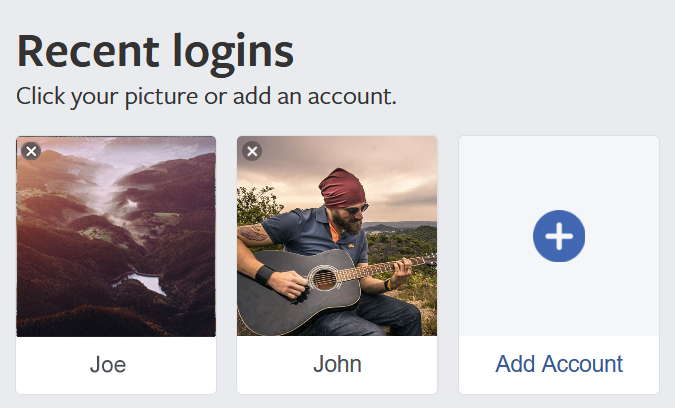Screen dimensions: 675x408
Task: Click the red beanie in John's picture
Action: 343,185
